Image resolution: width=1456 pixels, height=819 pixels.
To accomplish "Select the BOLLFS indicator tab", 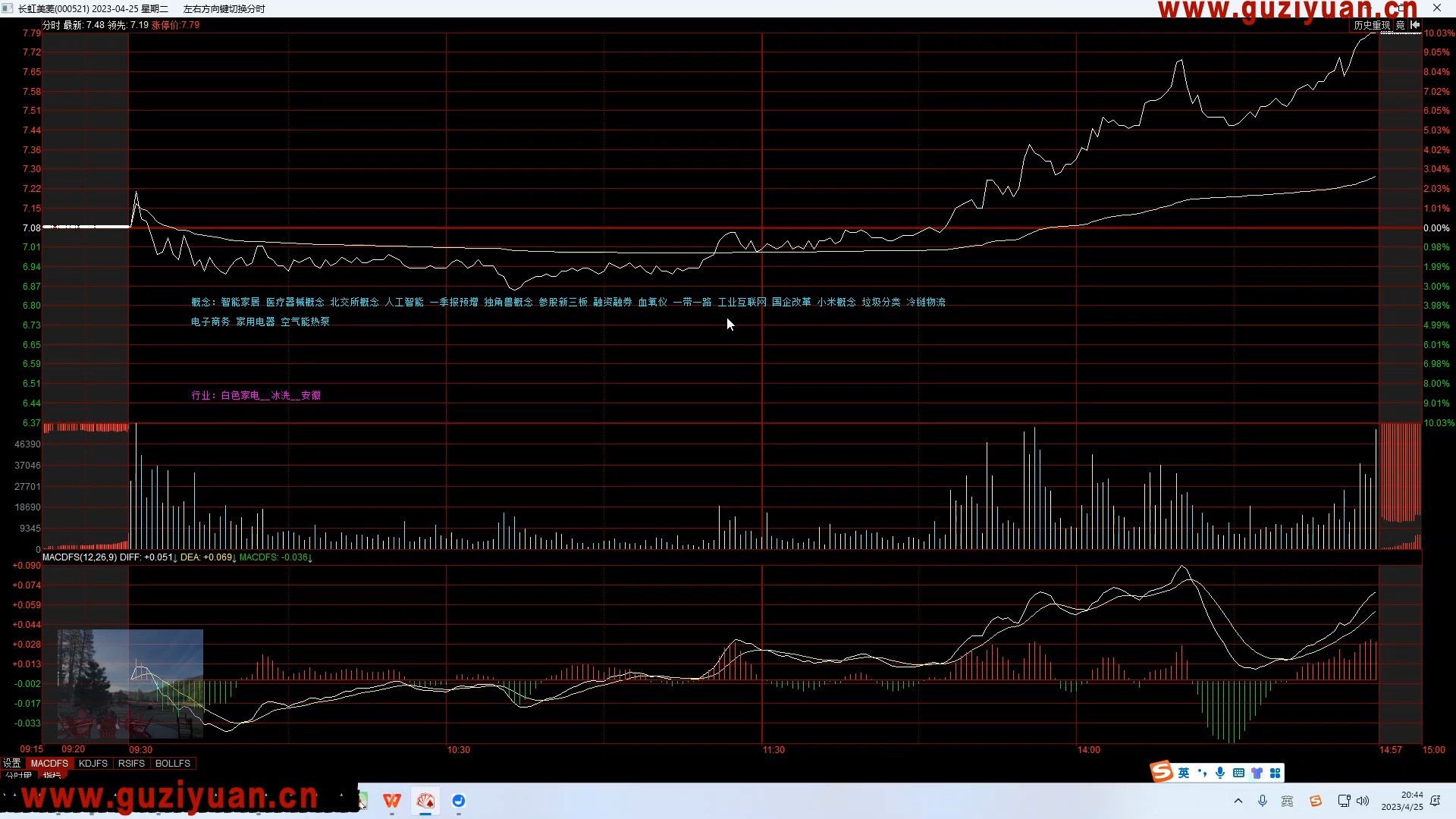I will tap(172, 764).
